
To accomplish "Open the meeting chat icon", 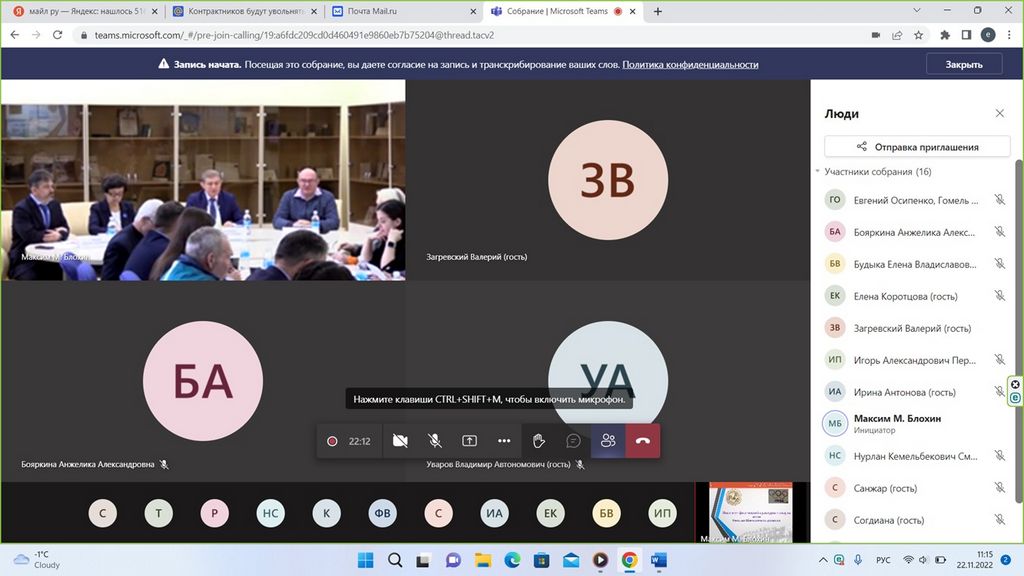I will tap(574, 441).
